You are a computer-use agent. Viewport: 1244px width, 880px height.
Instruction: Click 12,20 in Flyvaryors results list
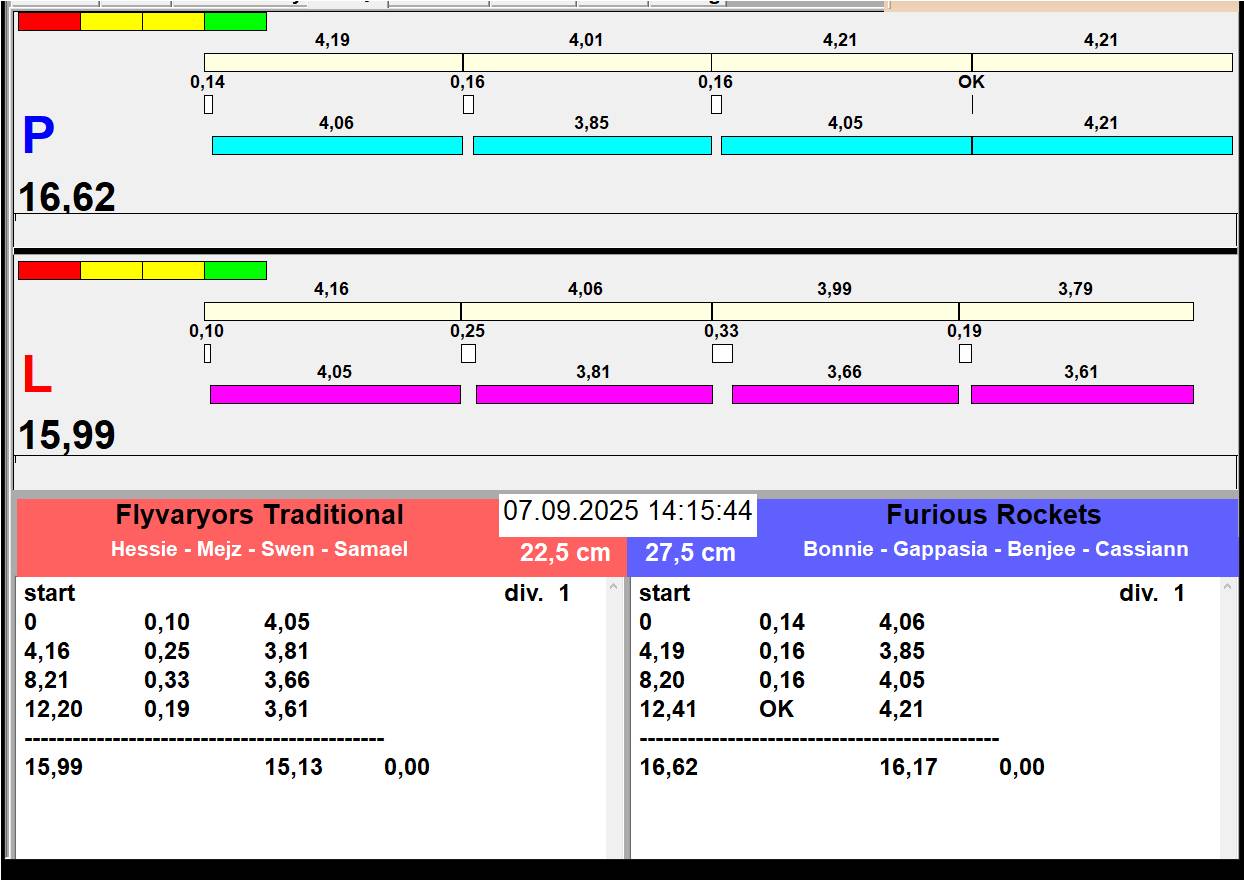54,709
